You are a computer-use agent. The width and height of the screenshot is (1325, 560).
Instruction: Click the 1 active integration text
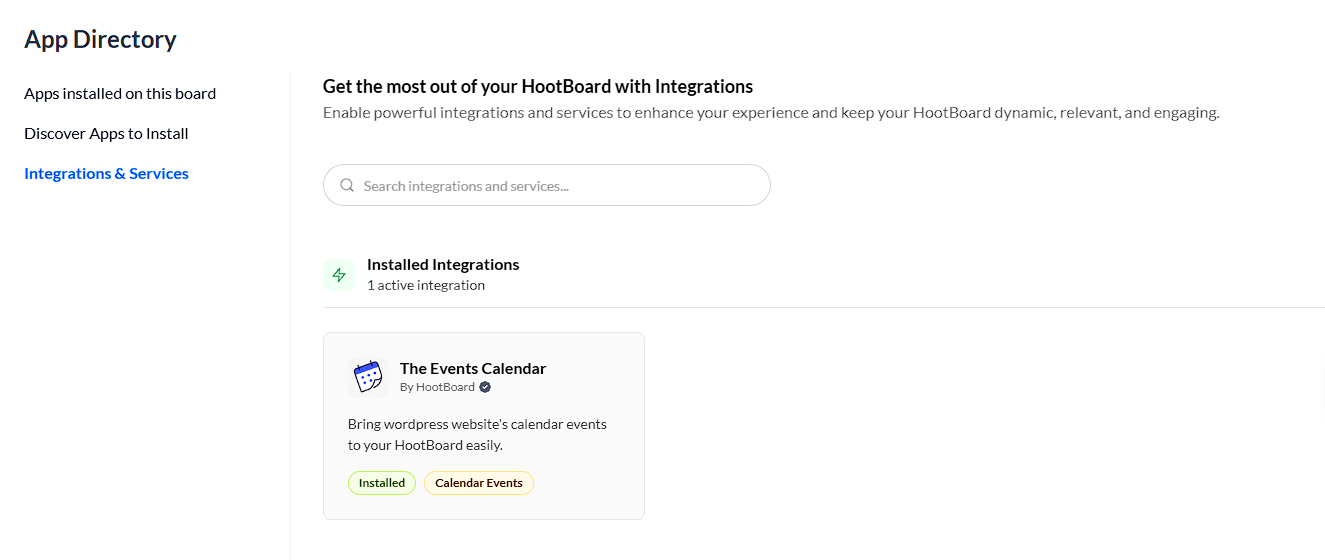[x=426, y=285]
